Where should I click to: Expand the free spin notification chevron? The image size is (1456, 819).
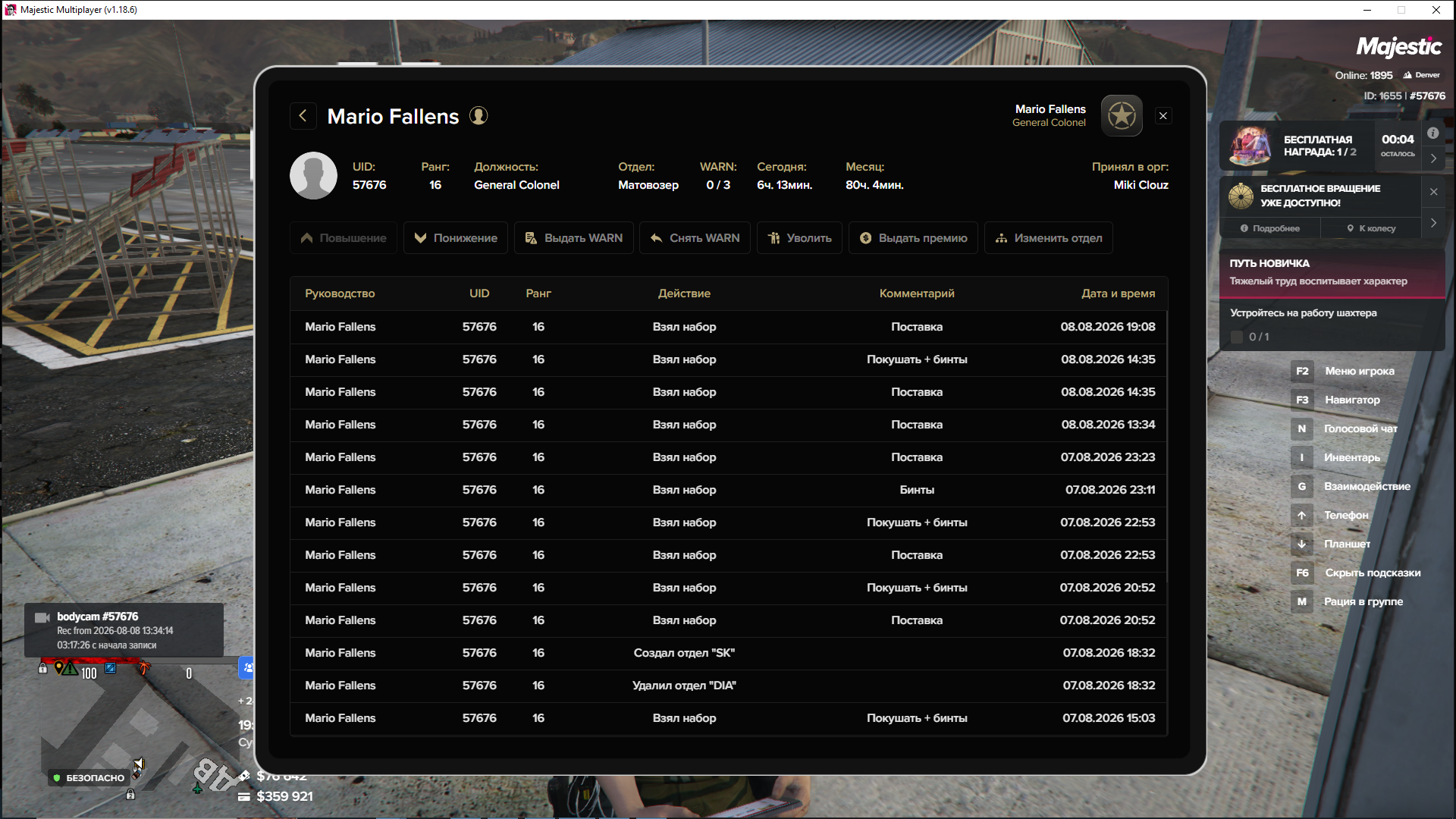(x=1433, y=223)
